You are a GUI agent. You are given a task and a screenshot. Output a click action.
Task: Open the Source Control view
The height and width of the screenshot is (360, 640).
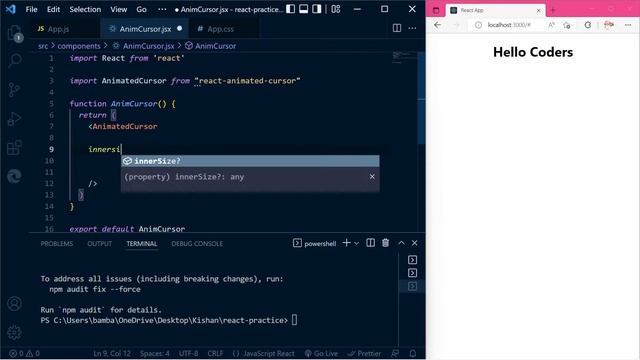click(14, 89)
